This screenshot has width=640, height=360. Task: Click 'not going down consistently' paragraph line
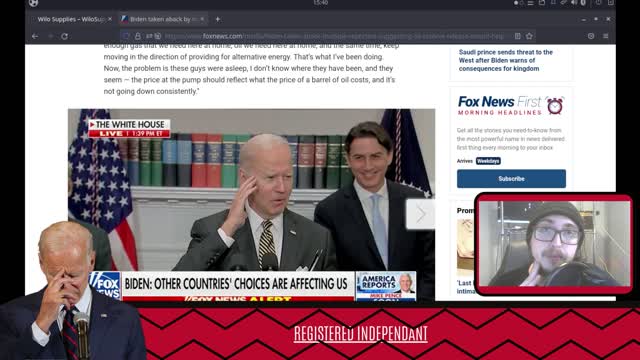151,91
